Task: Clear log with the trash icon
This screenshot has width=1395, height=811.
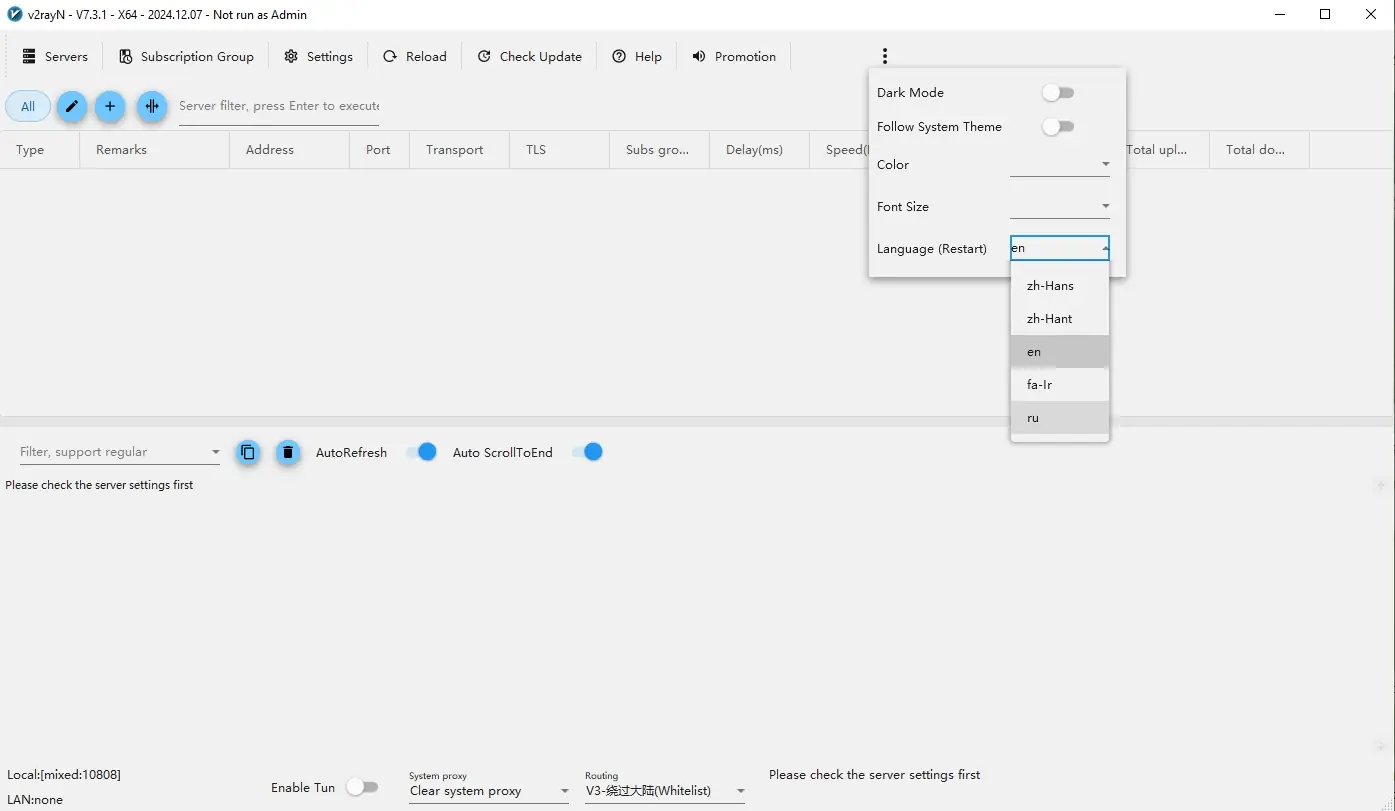Action: coord(288,452)
